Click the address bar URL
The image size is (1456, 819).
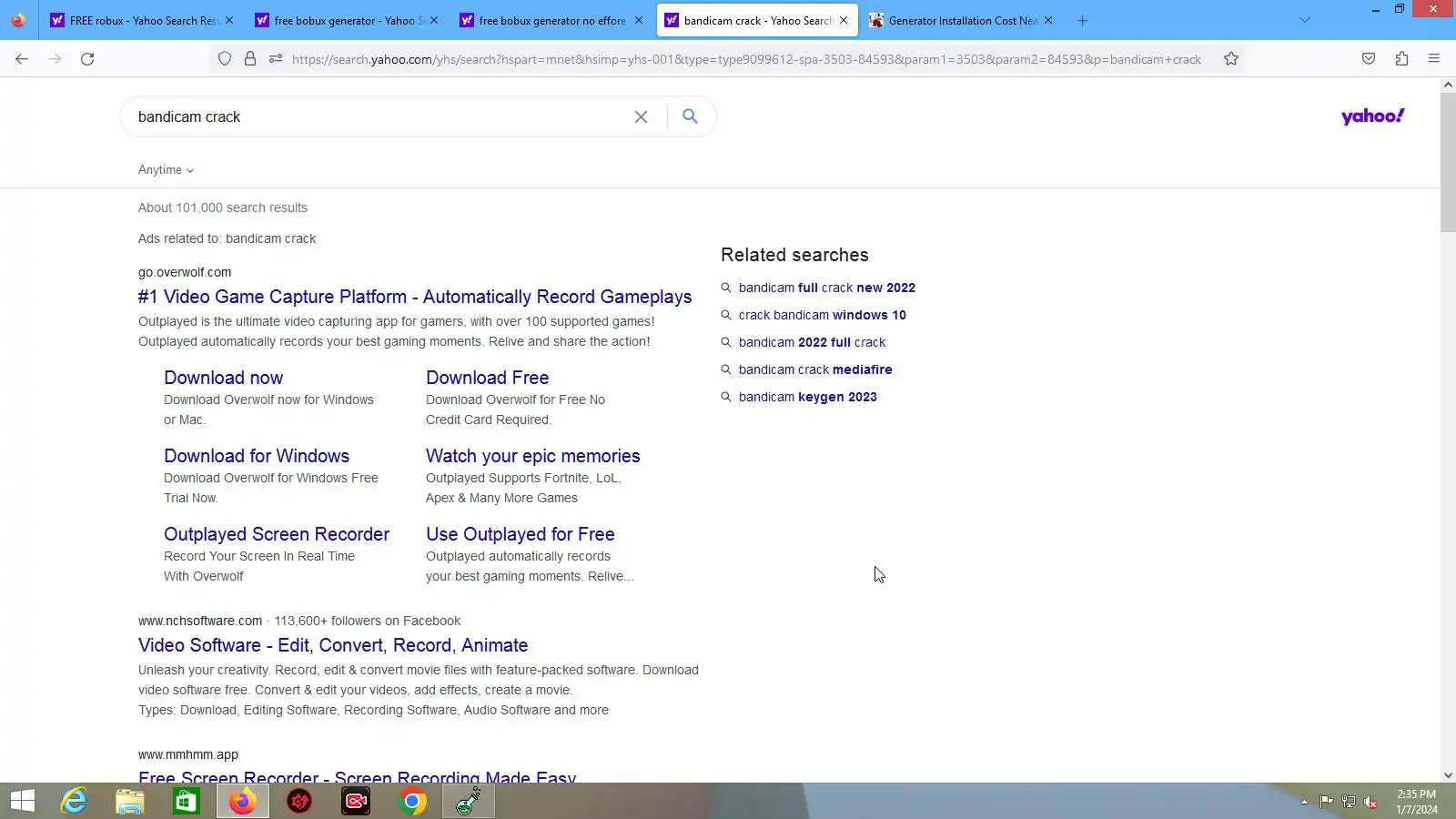pos(746,59)
